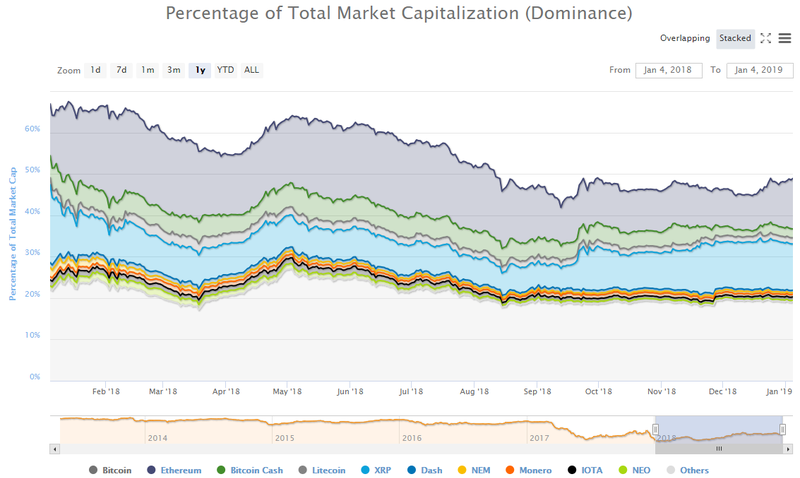Set zoom range to 7d
800x478 pixels.
point(121,70)
